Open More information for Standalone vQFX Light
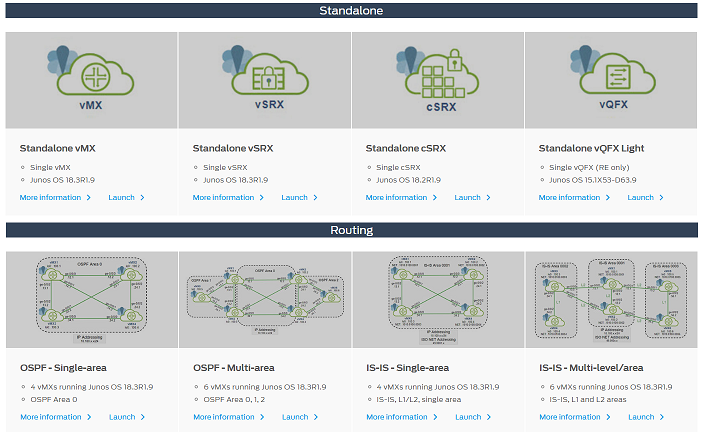Screen dimensions: 704x432 (x=574, y=198)
